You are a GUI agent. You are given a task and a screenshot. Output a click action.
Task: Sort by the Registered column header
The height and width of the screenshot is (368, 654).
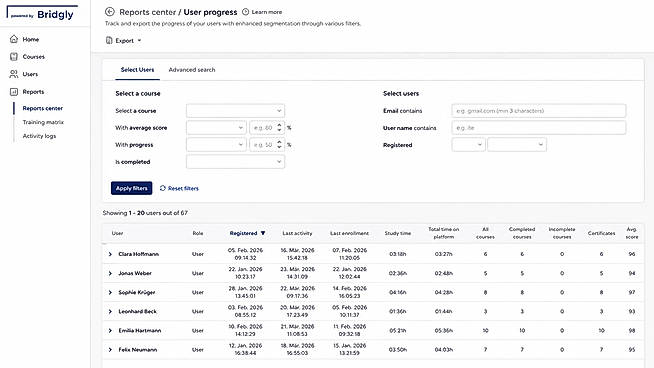click(247, 233)
